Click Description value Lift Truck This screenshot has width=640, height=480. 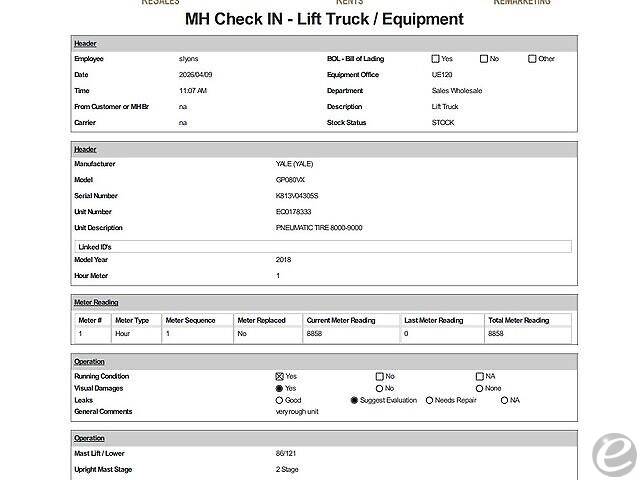[445, 107]
